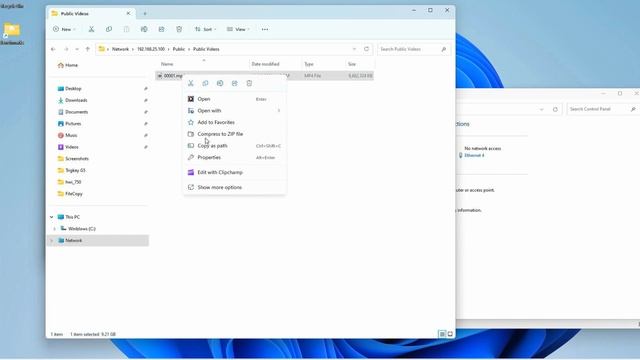Screen dimensions: 640x360
Task: Open the Sort dropdown
Action: pyautogui.click(x=205, y=29)
